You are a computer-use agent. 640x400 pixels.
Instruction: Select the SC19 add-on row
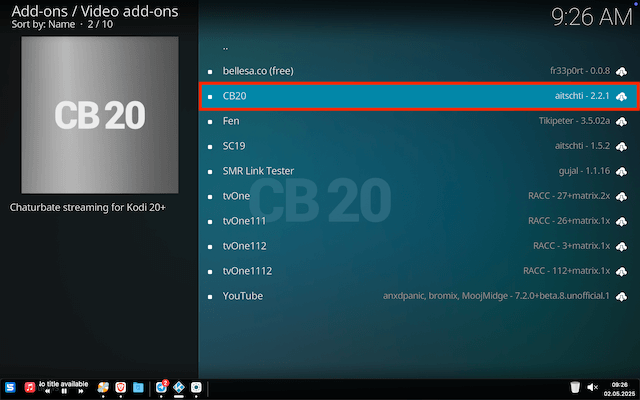click(419, 146)
